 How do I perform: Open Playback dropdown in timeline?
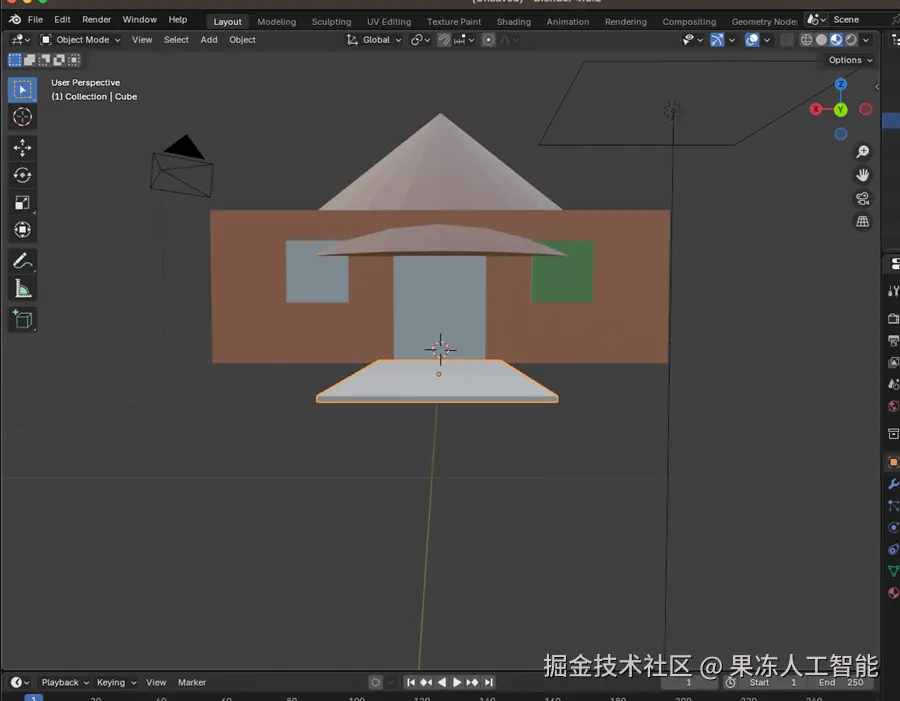pos(65,682)
